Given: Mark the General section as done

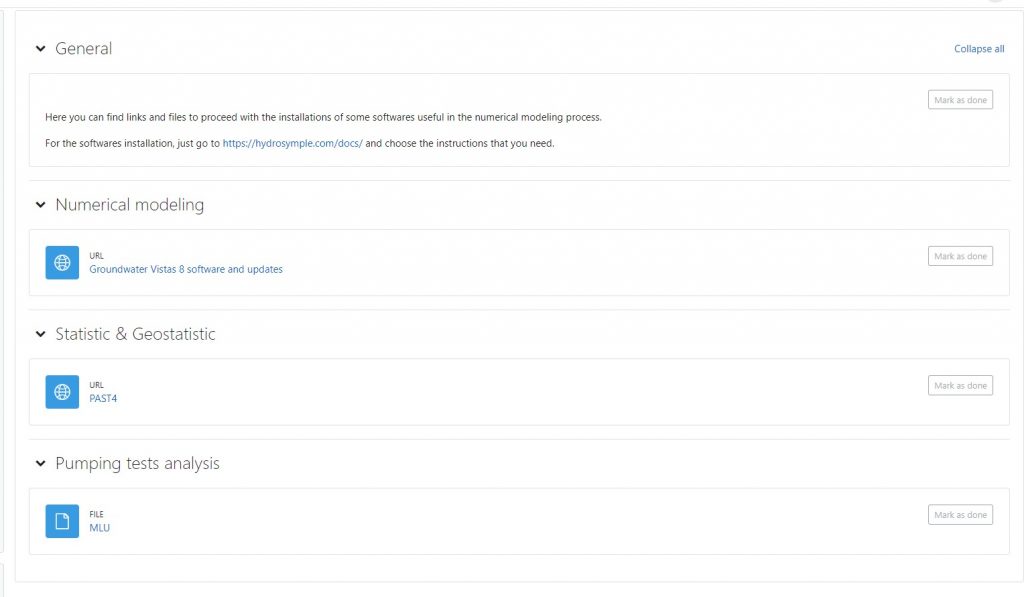Looking at the screenshot, I should click(960, 100).
